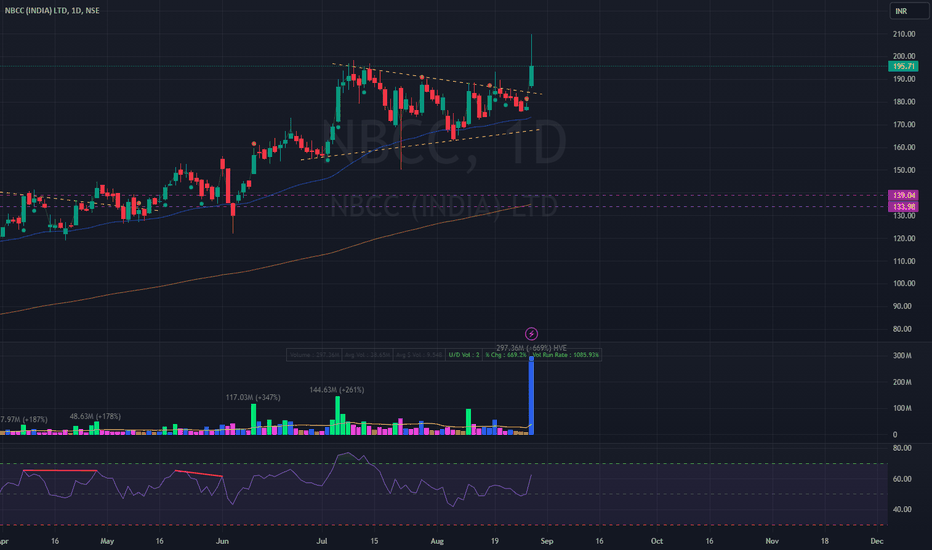Select the 139.04 price level label
Image resolution: width=932 pixels, height=550 pixels.
(x=903, y=195)
